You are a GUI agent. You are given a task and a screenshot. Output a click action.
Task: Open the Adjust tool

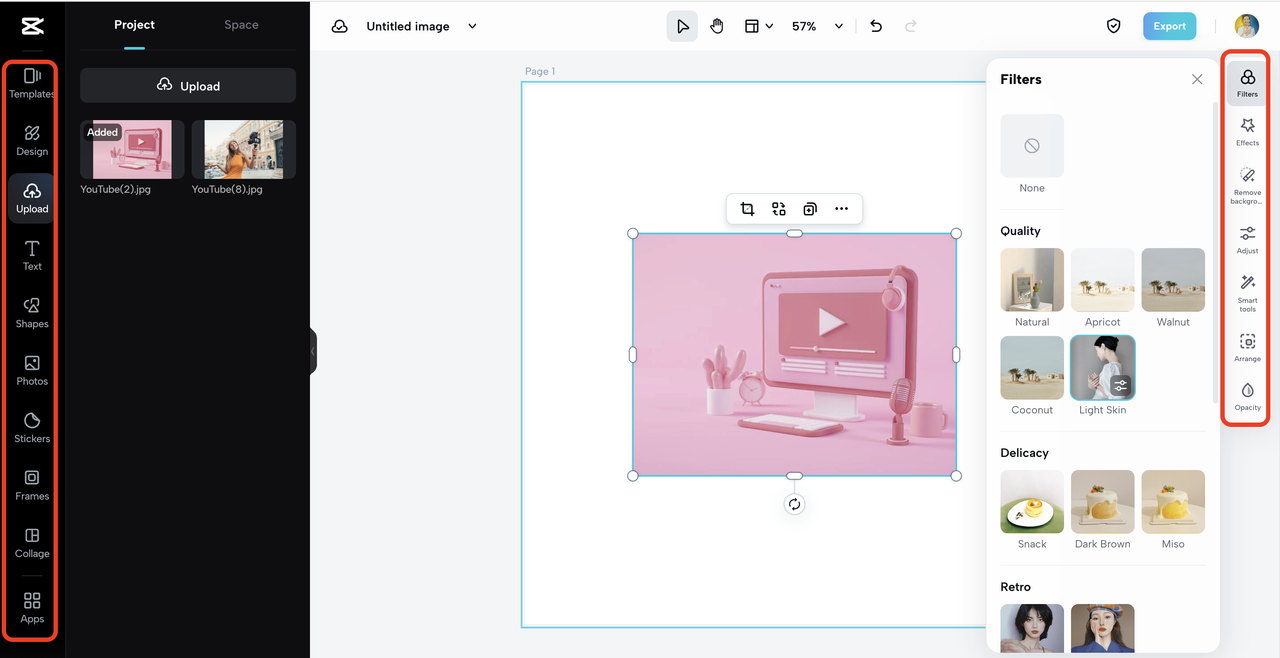coord(1247,240)
